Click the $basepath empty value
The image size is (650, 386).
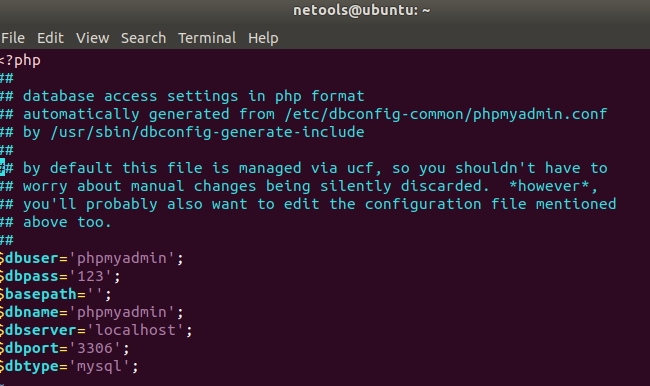point(95,294)
